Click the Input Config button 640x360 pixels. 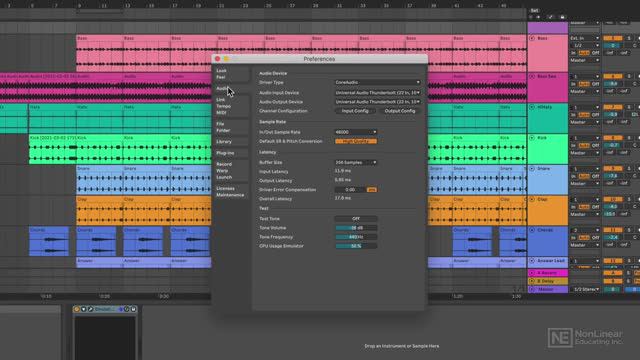click(x=355, y=111)
